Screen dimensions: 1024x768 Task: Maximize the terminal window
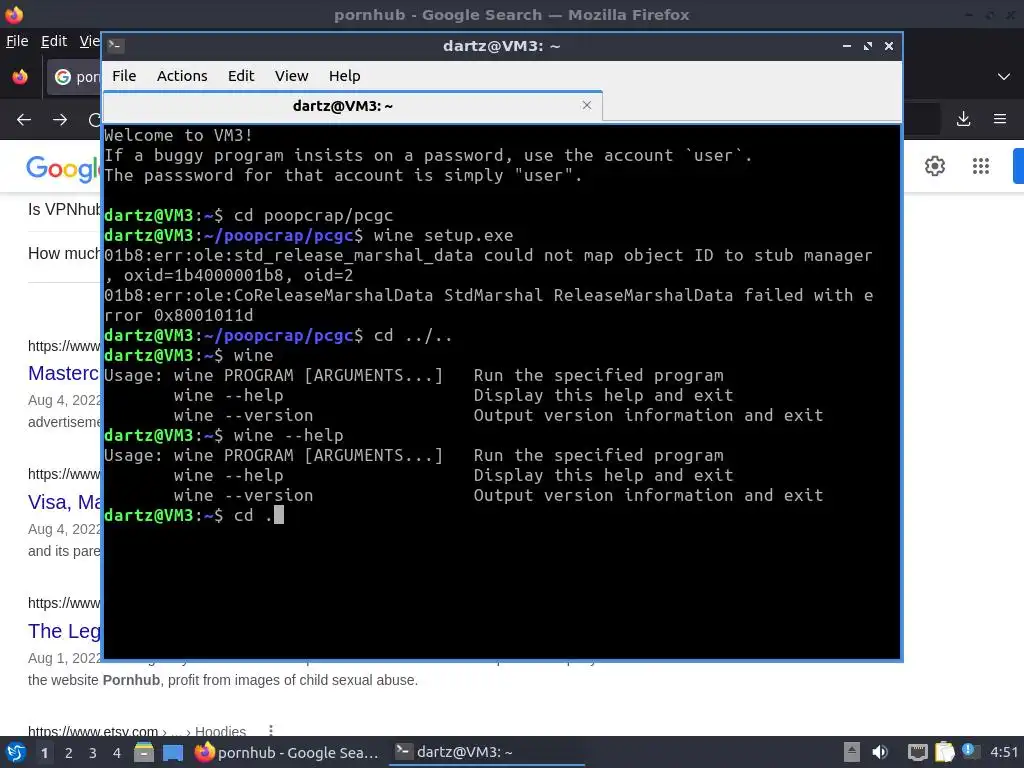click(x=868, y=46)
